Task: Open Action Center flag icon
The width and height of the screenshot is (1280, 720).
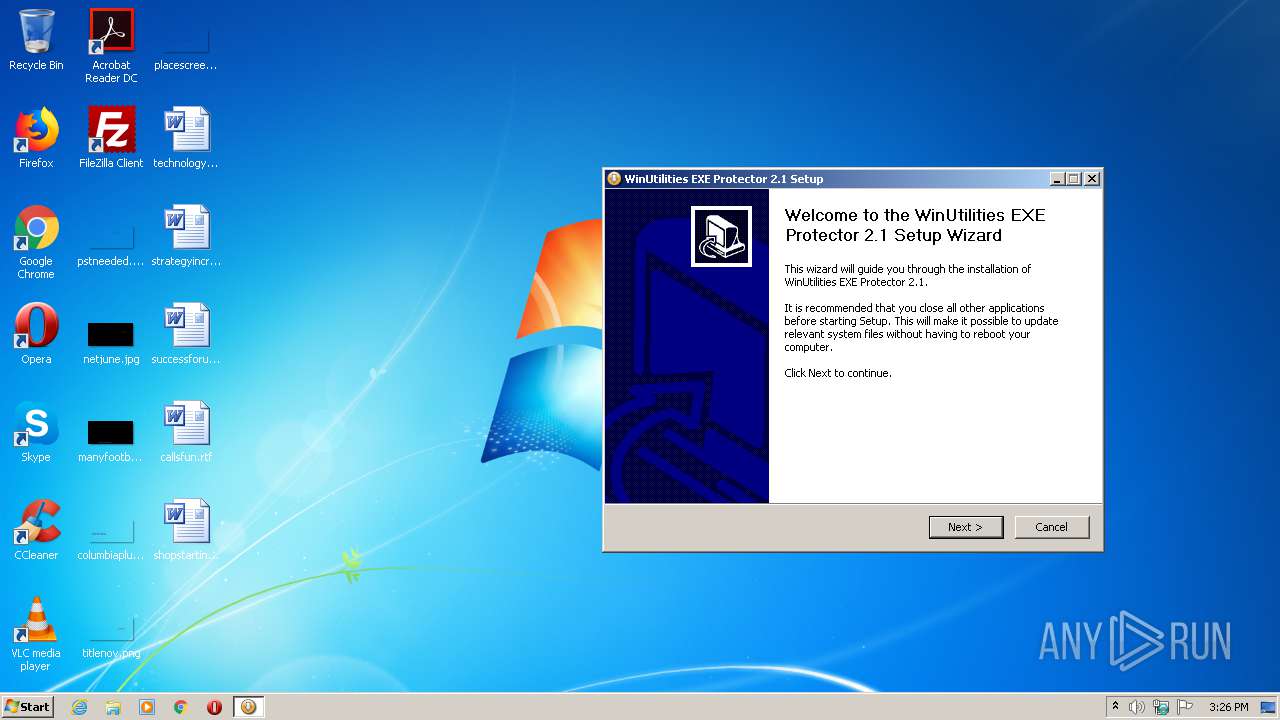Action: pos(1185,707)
